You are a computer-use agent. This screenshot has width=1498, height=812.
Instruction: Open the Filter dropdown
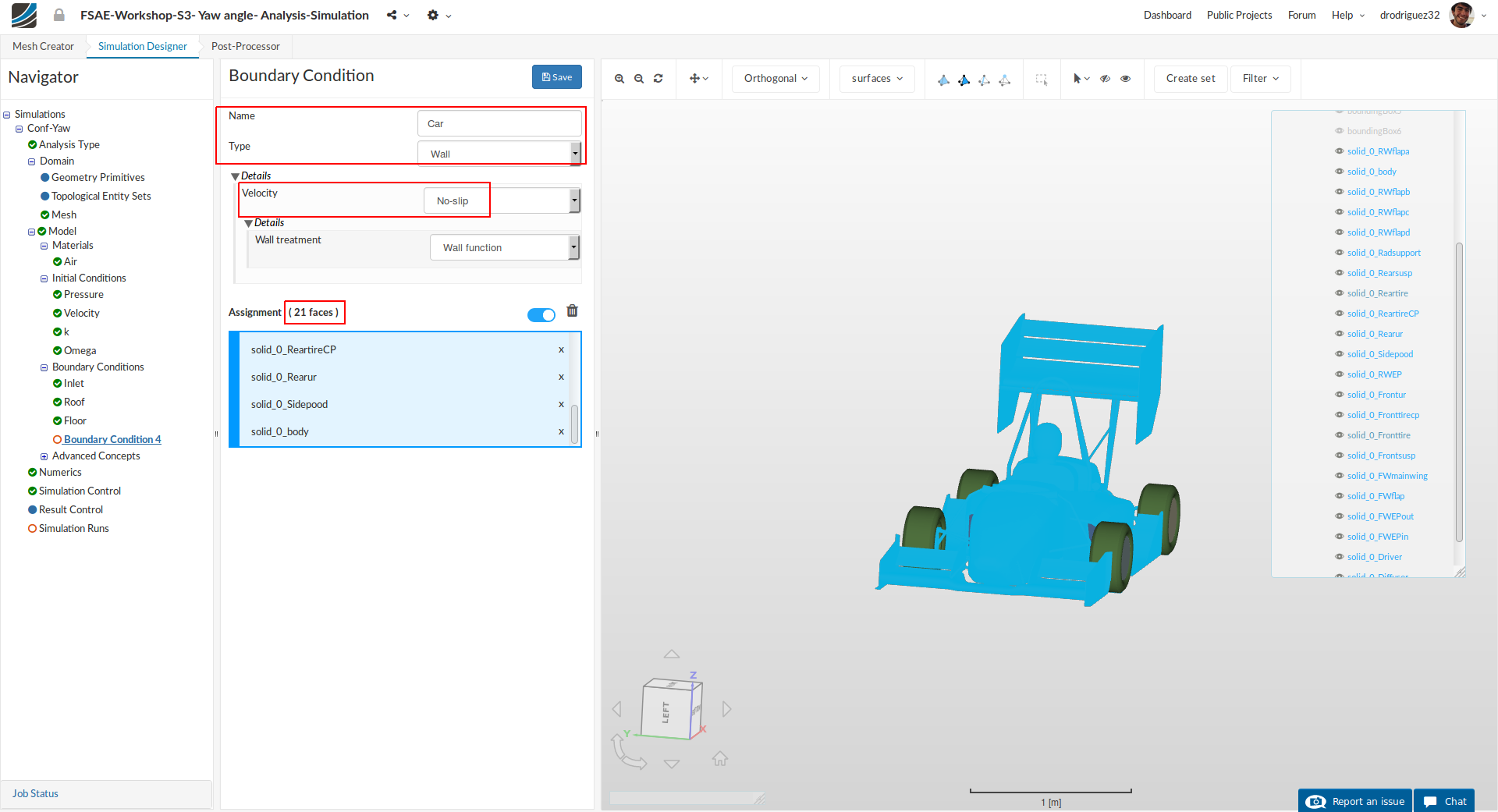click(x=1261, y=79)
